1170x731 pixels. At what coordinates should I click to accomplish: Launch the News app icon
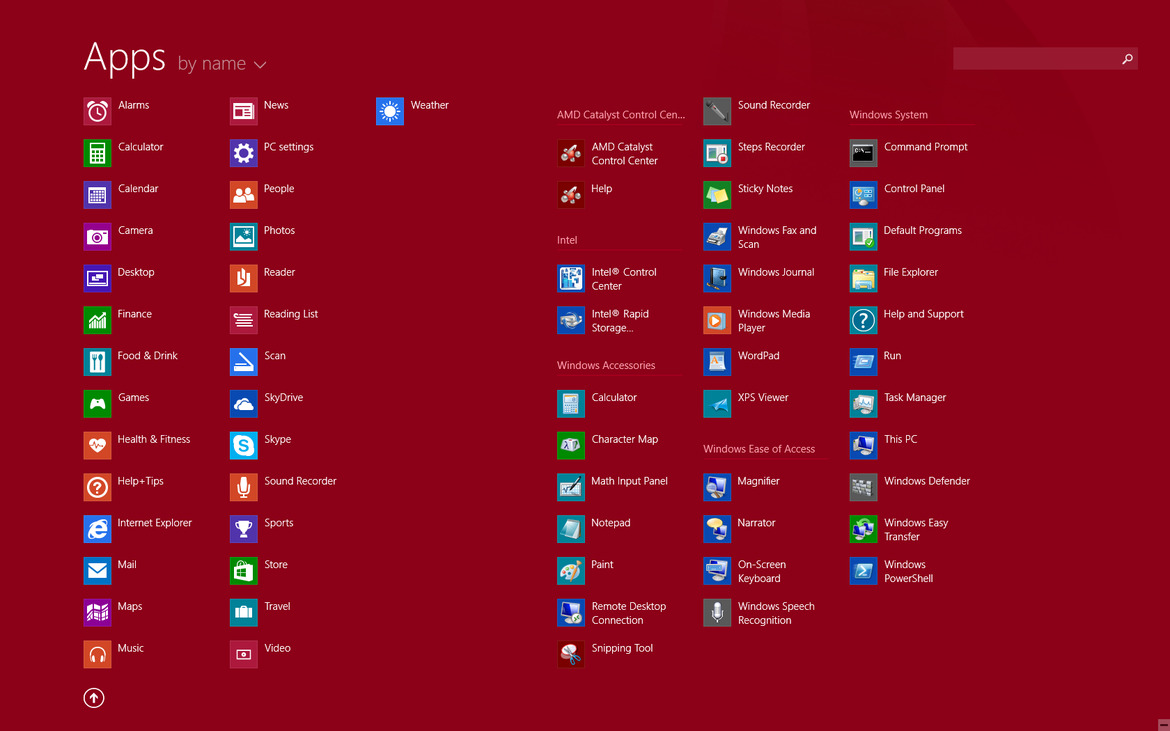pos(243,111)
